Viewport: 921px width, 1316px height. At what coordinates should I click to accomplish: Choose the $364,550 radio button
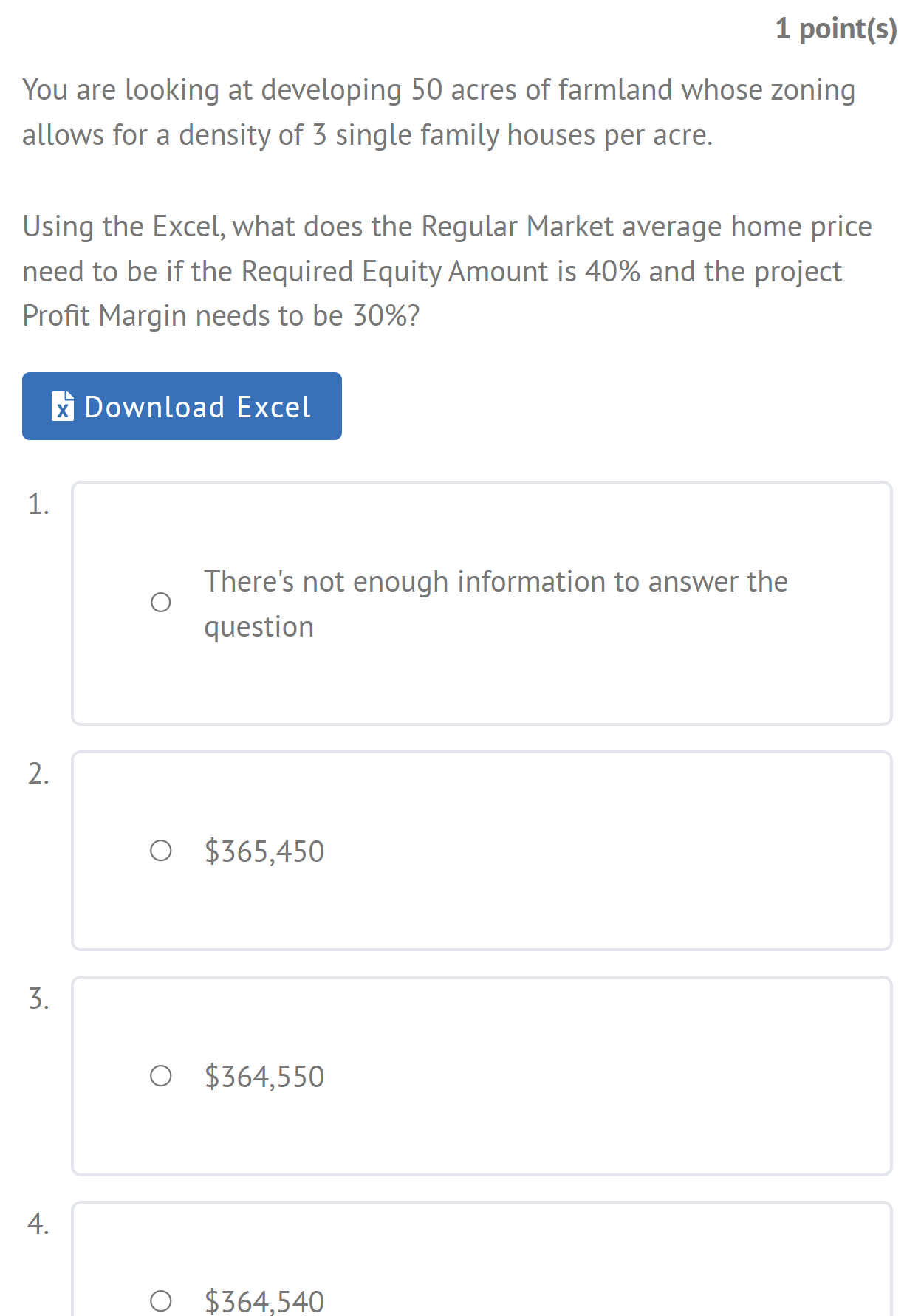(161, 1076)
